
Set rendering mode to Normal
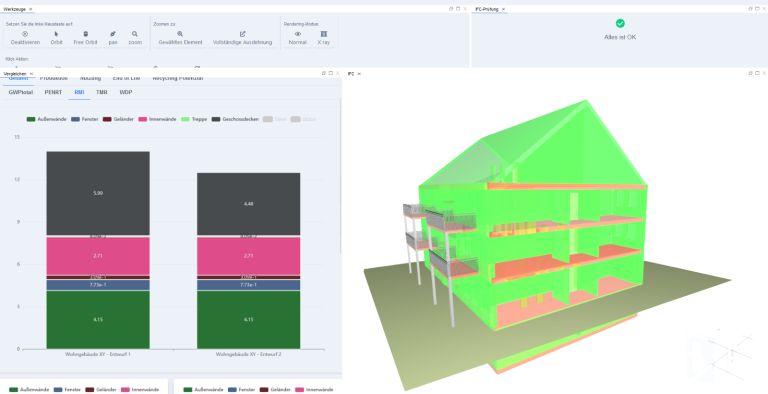(x=297, y=38)
